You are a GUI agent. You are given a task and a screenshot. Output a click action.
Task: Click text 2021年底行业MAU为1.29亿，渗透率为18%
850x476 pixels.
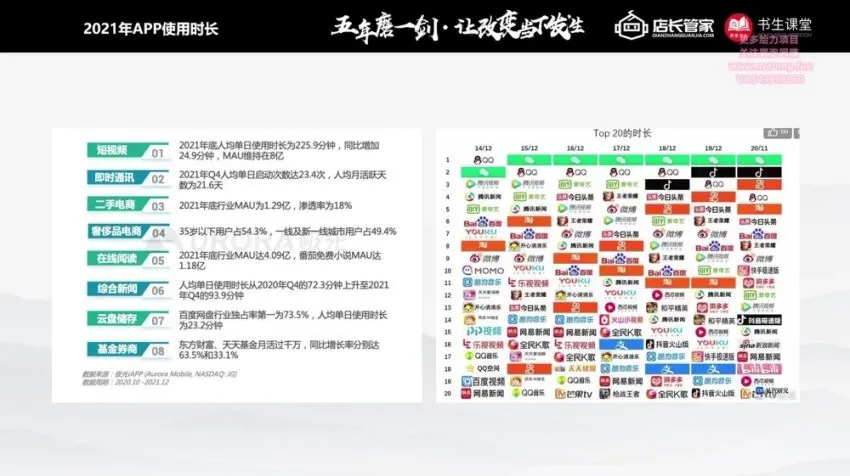pos(265,205)
